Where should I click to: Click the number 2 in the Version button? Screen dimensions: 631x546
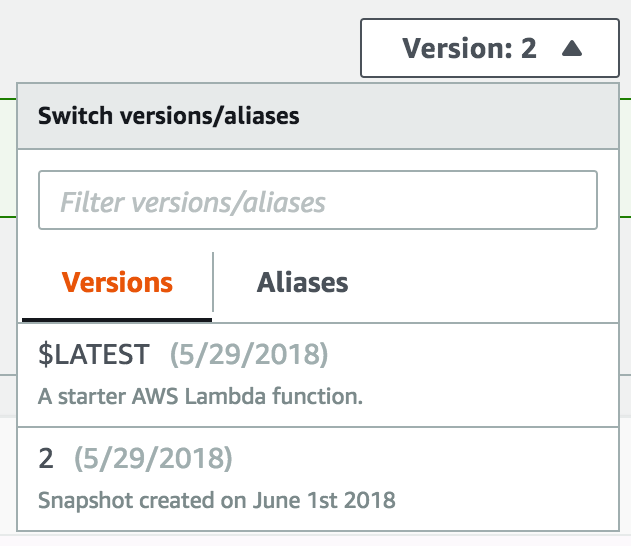(529, 48)
